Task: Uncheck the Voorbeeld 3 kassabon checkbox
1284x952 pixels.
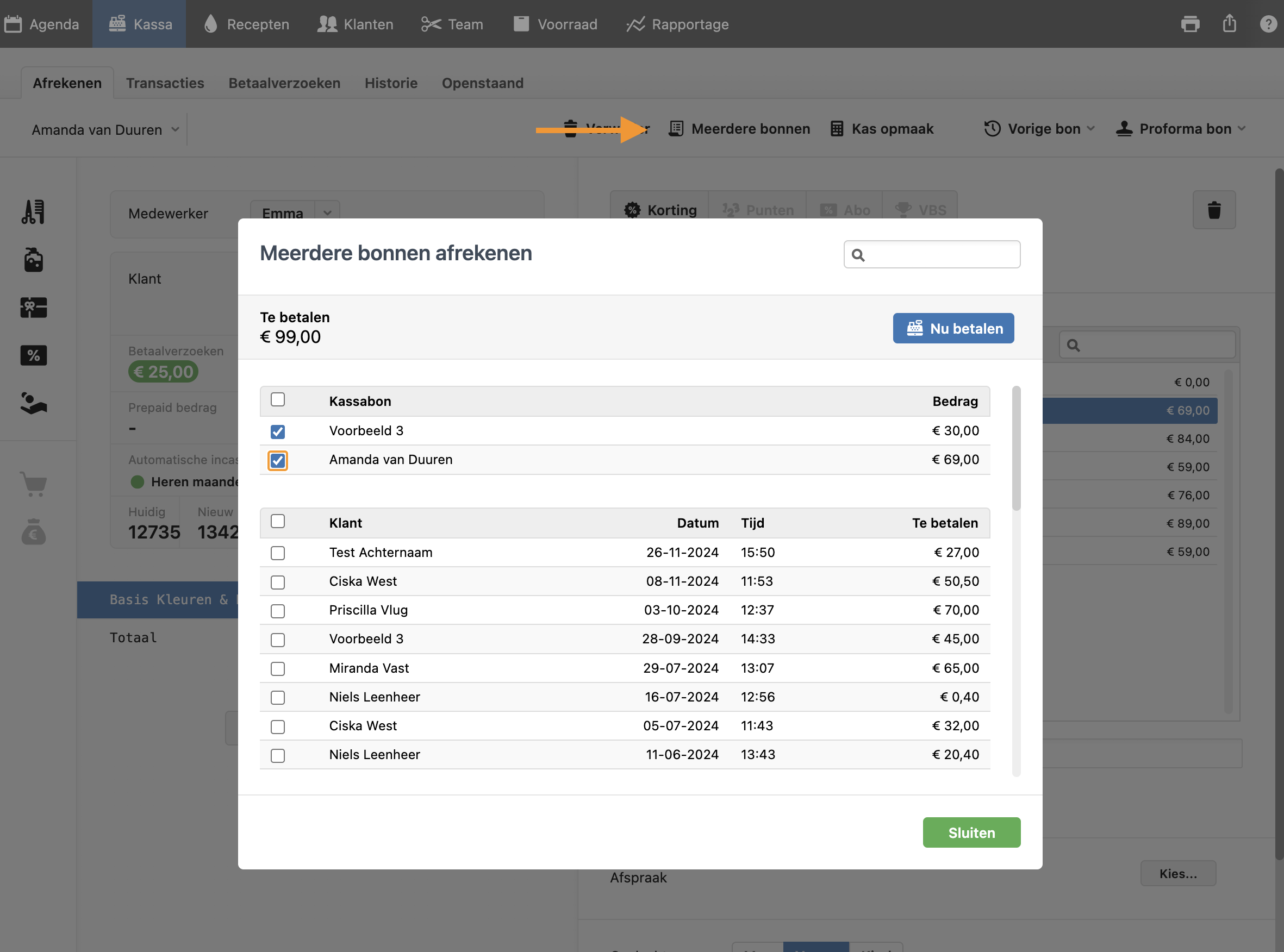Action: click(x=278, y=431)
